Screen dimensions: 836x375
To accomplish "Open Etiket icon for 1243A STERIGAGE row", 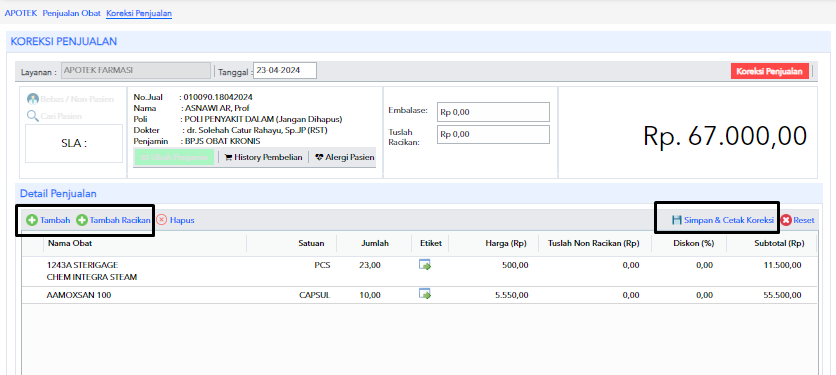I will 425,265.
